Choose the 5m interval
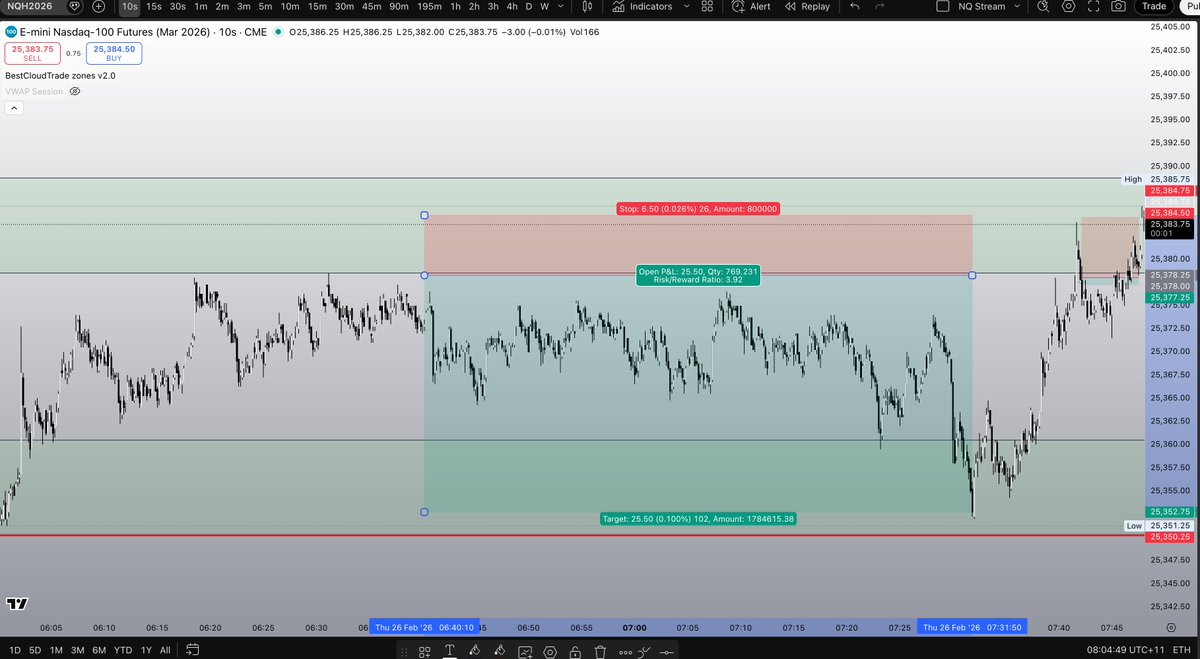Image resolution: width=1200 pixels, height=659 pixels. pos(265,6)
